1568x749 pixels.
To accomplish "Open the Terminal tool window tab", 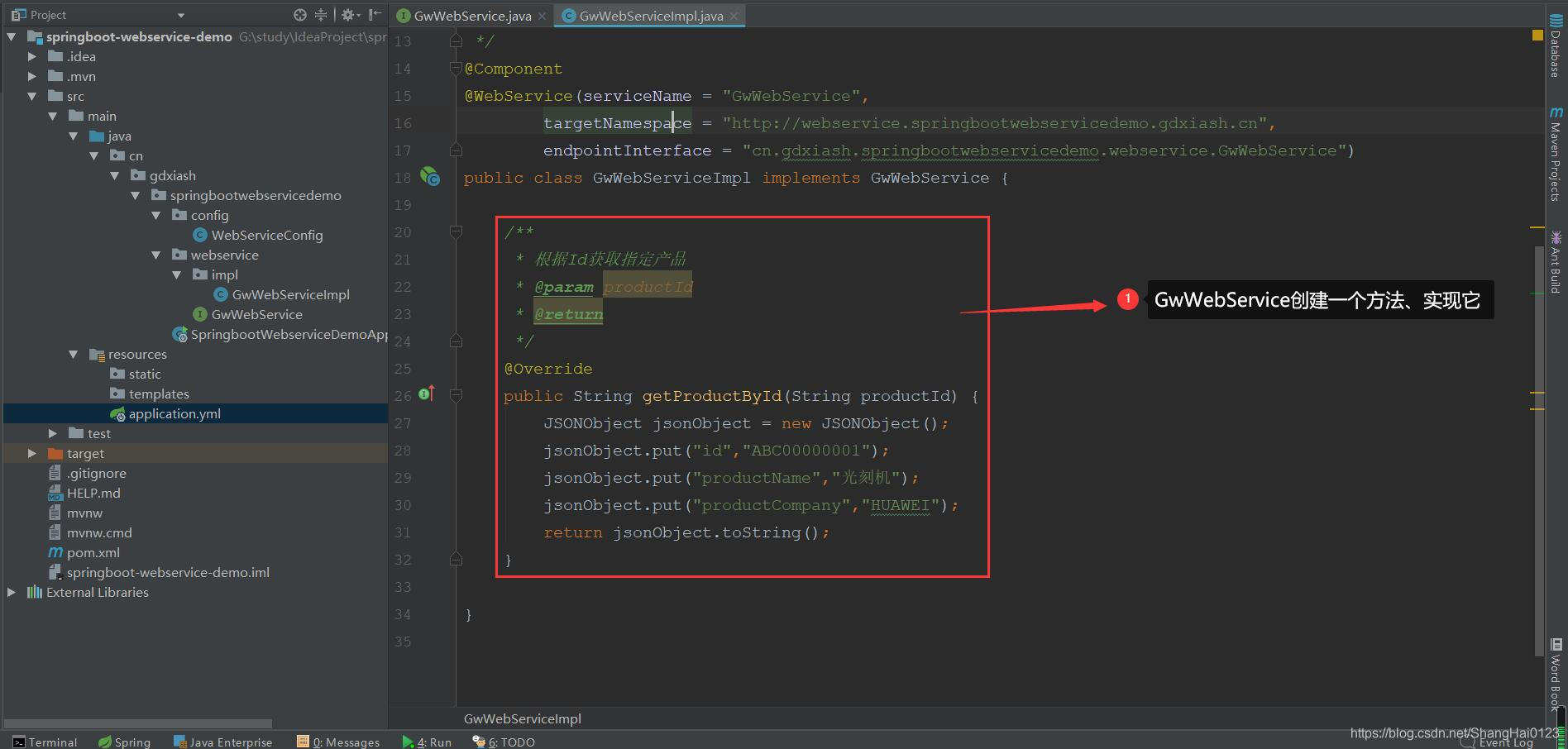I will (x=45, y=742).
